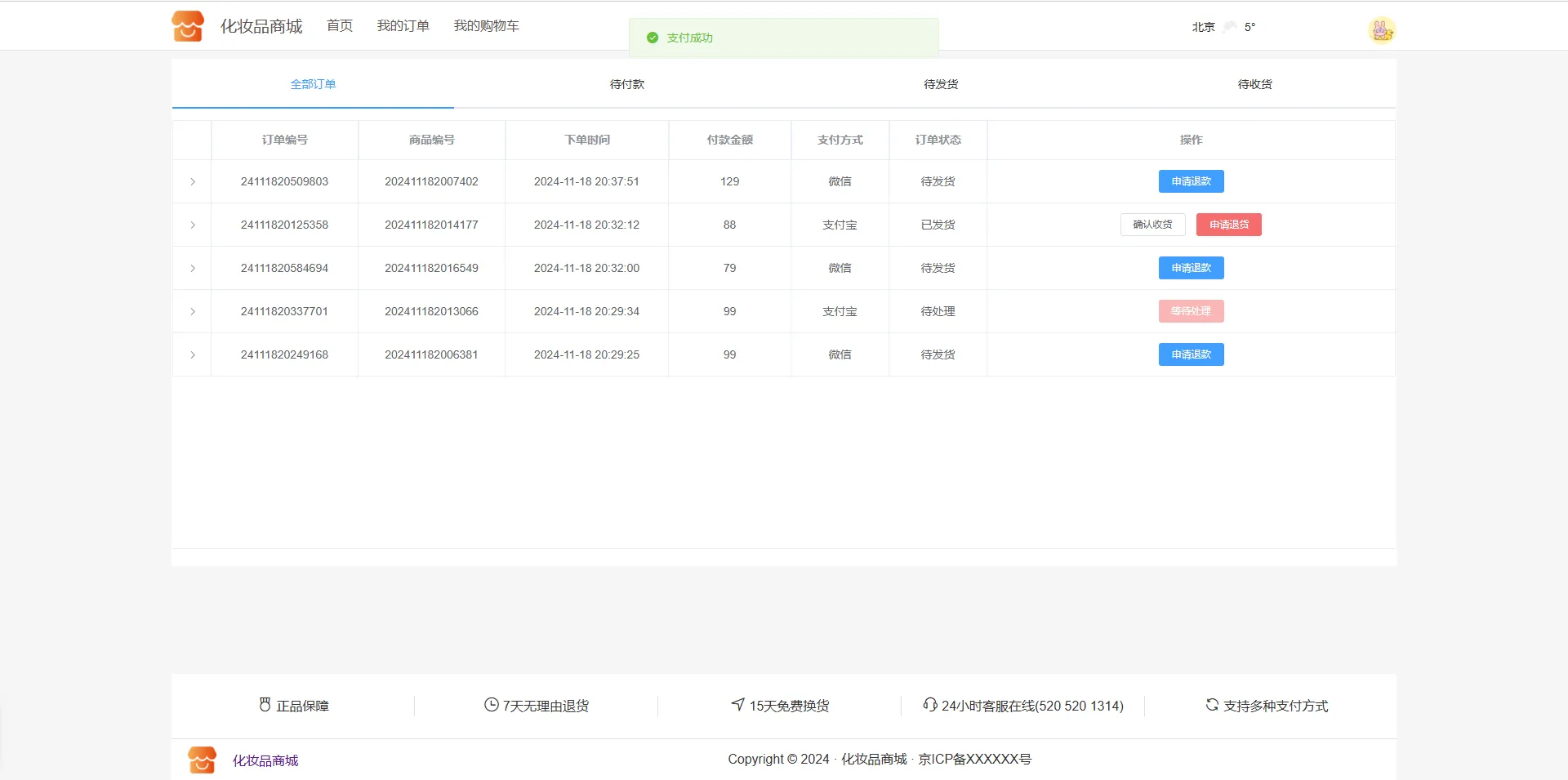This screenshot has height=780, width=1568.
Task: Expand row for order 24111820249168
Action: coord(193,354)
